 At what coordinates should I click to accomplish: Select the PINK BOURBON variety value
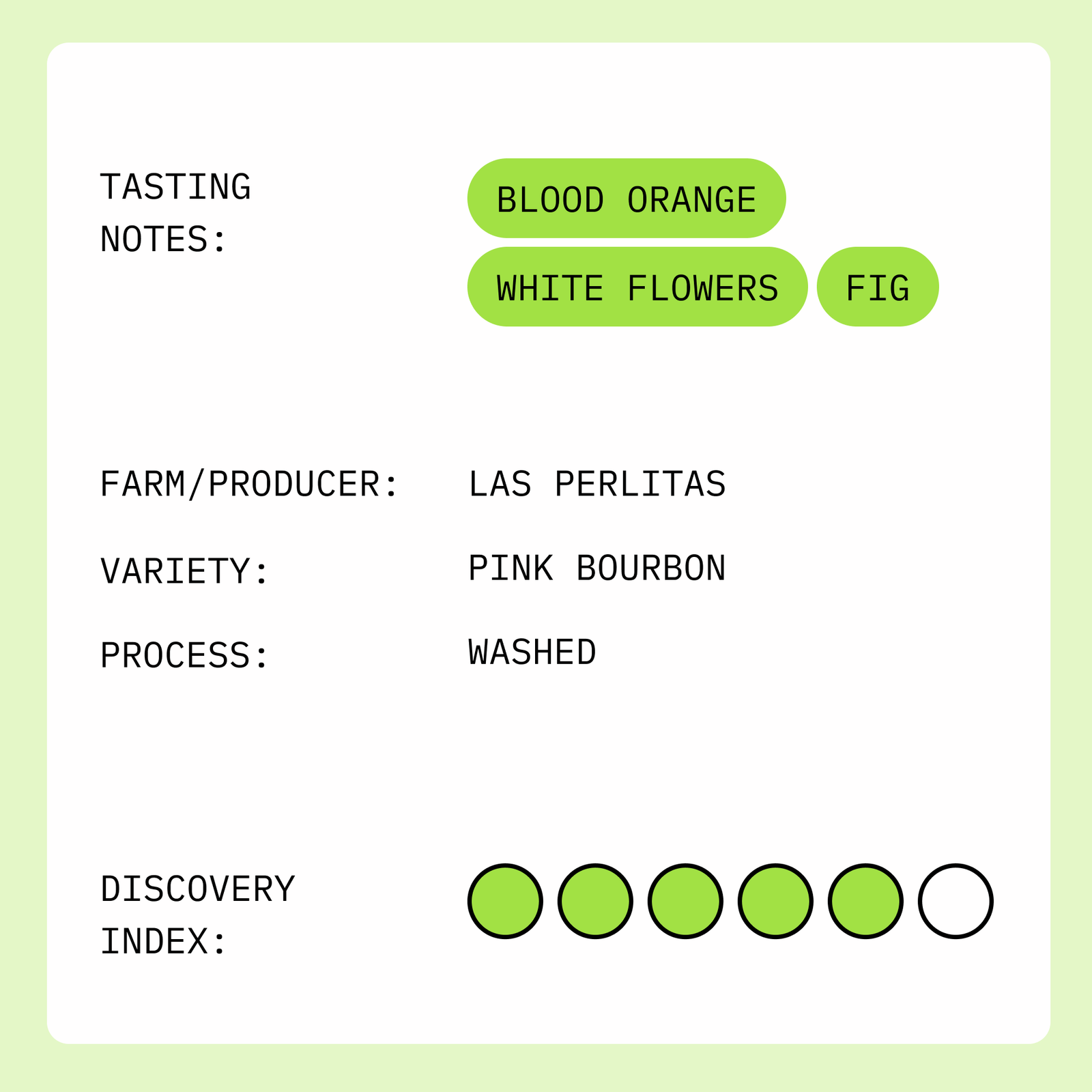(597, 569)
